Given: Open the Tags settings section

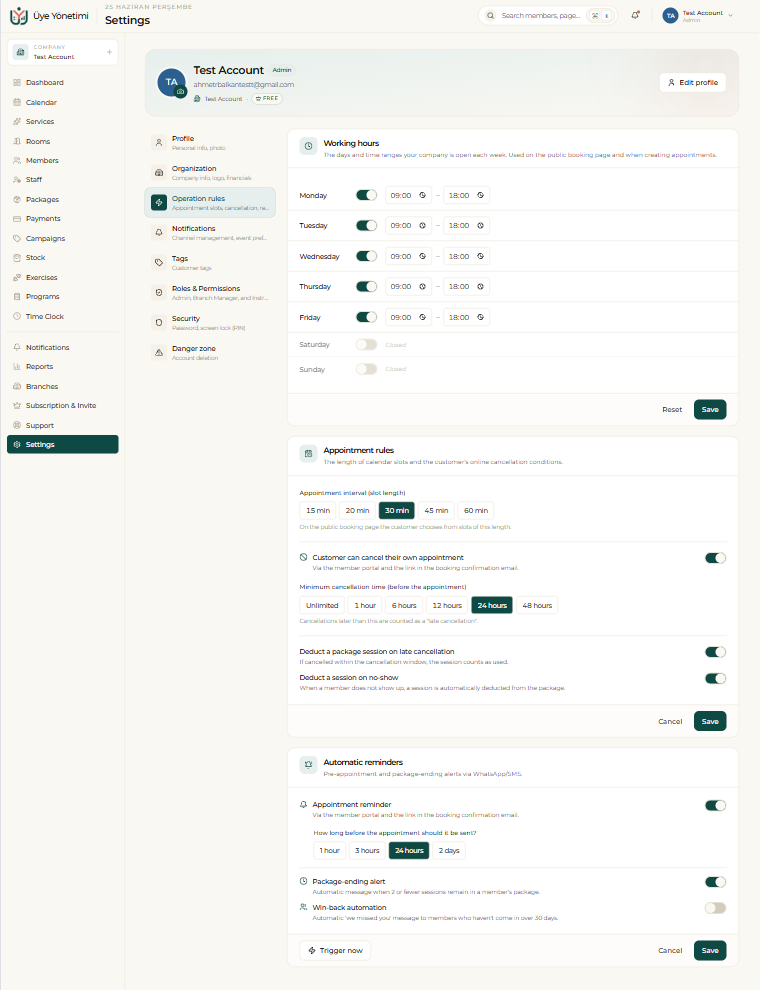Looking at the screenshot, I should pos(210,263).
